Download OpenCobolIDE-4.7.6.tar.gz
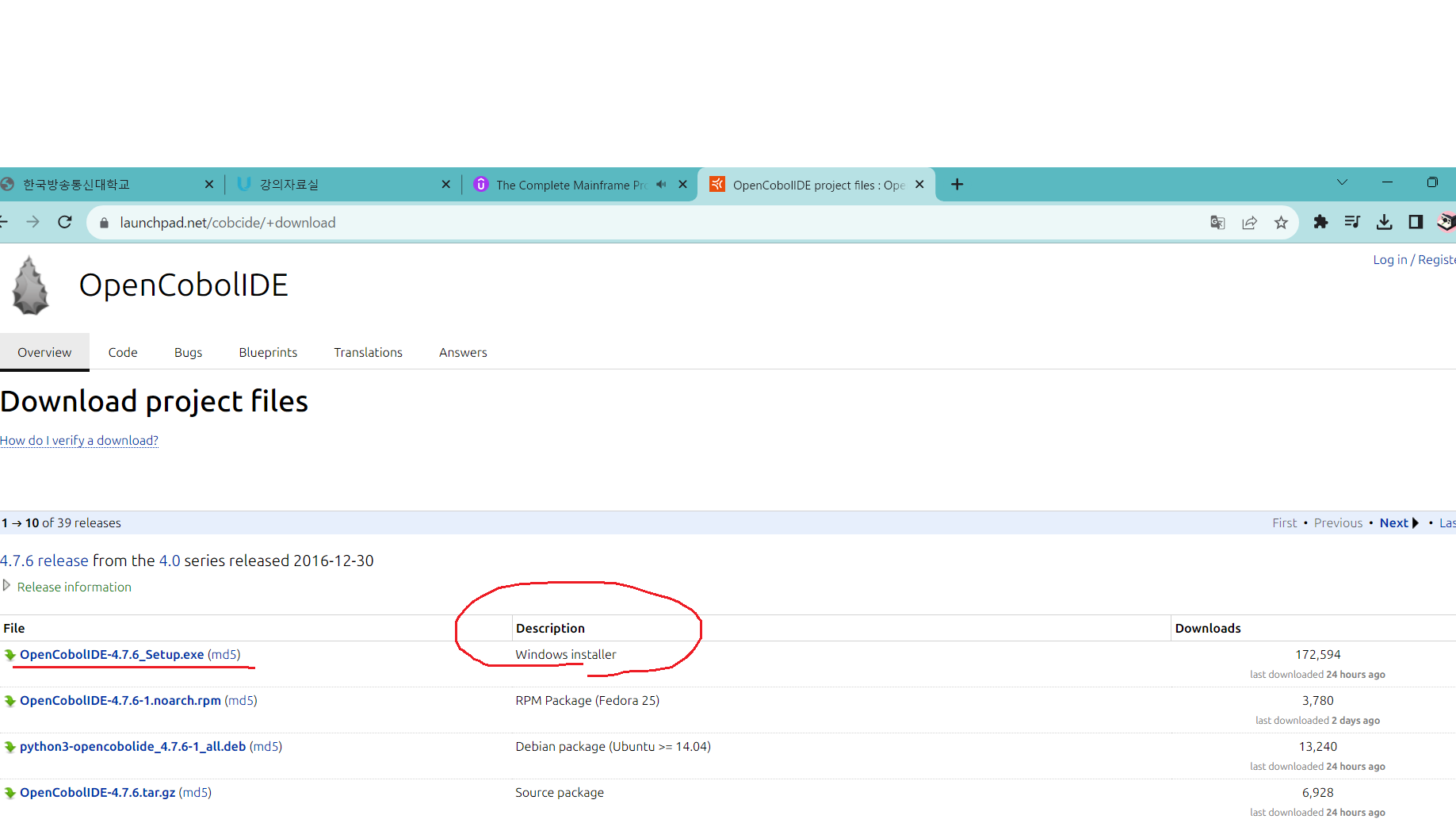This screenshot has height=819, width=1456. 97,792
